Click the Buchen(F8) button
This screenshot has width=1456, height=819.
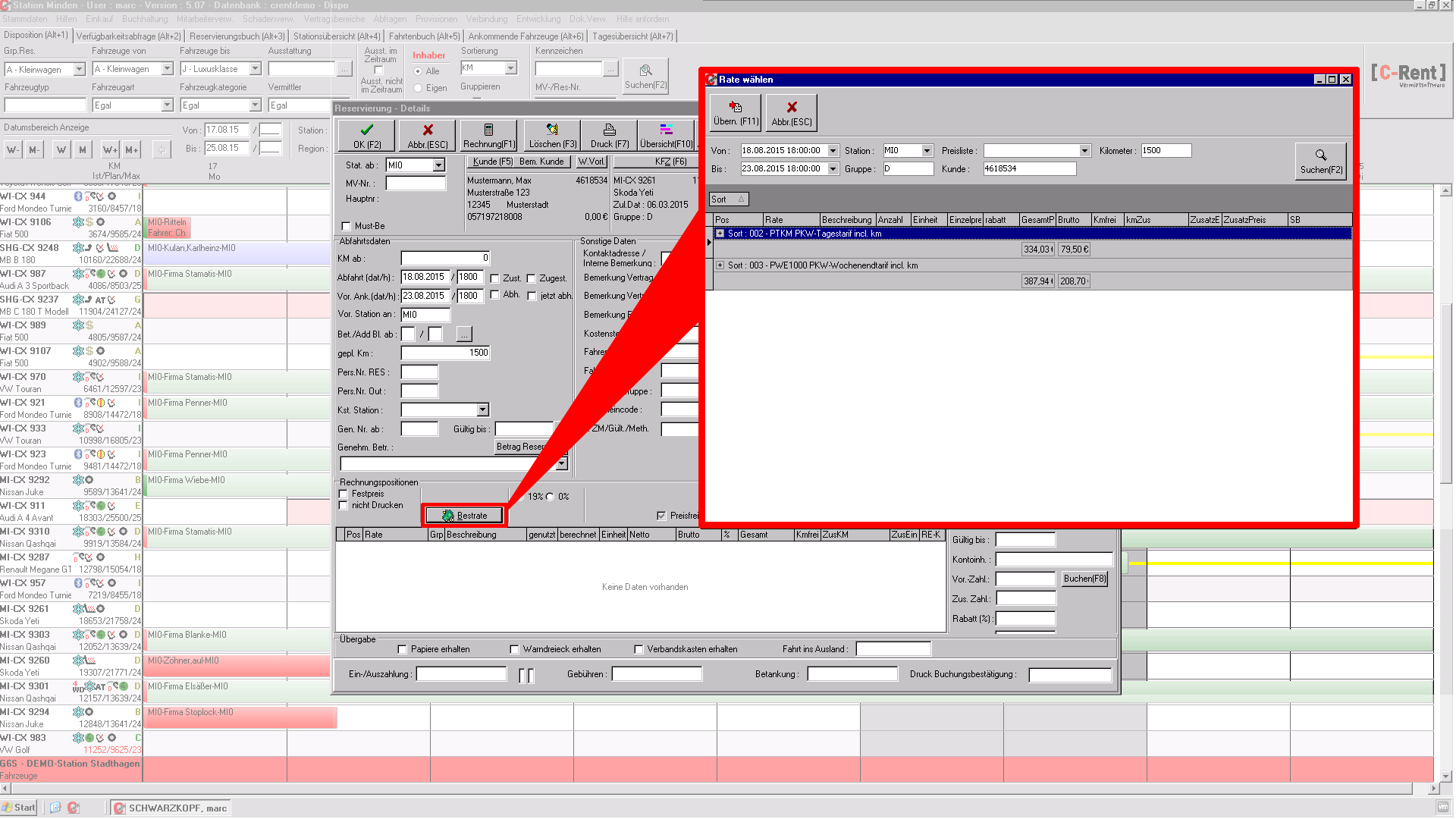pos(1084,579)
